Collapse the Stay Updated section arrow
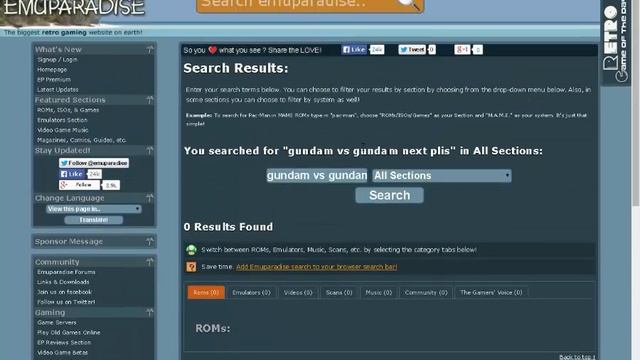The image size is (640, 360). click(x=150, y=150)
